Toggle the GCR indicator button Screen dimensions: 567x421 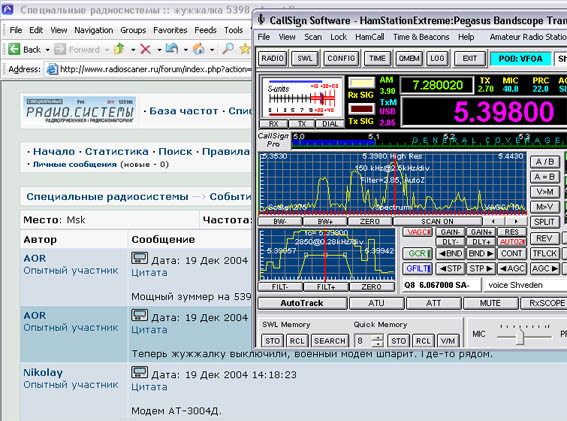417,253
